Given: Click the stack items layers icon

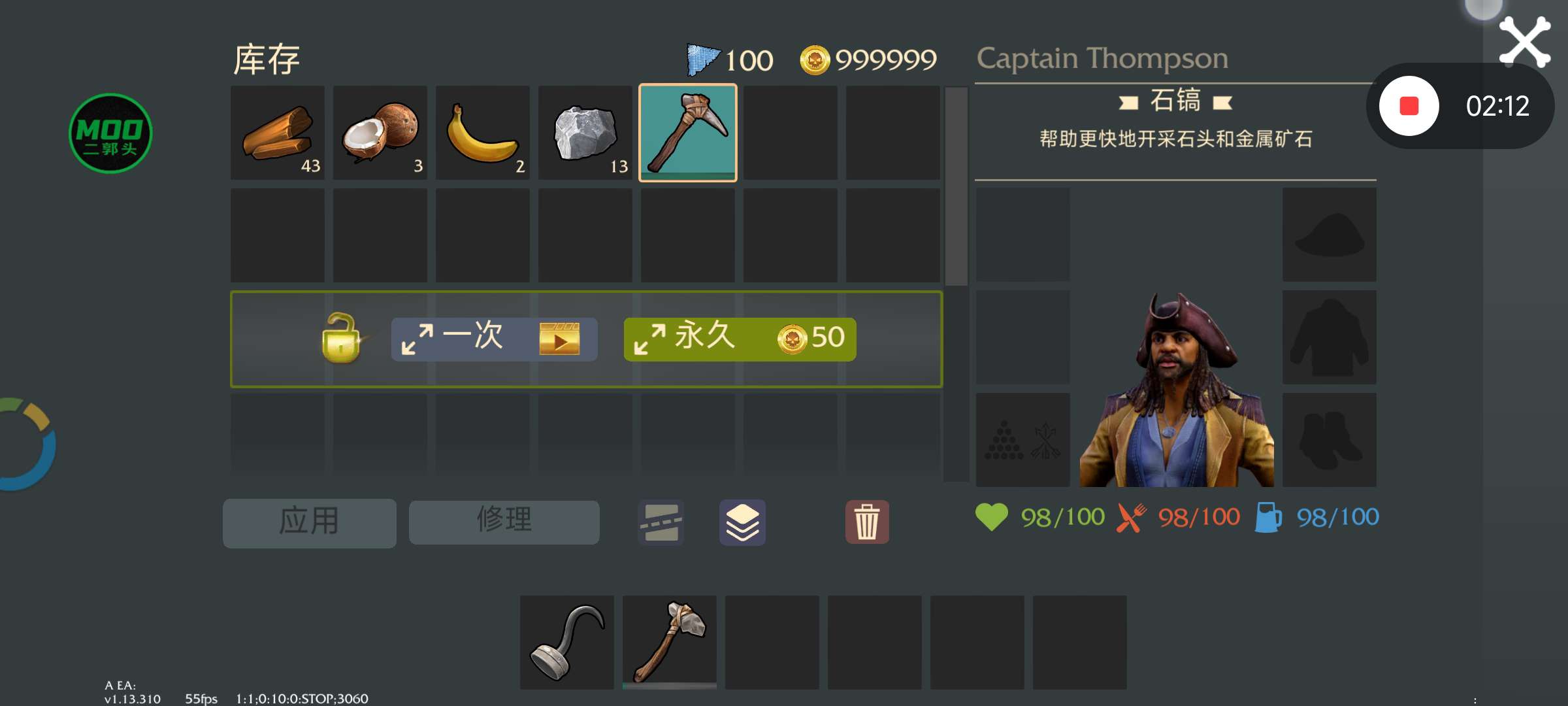Looking at the screenshot, I should [x=742, y=522].
